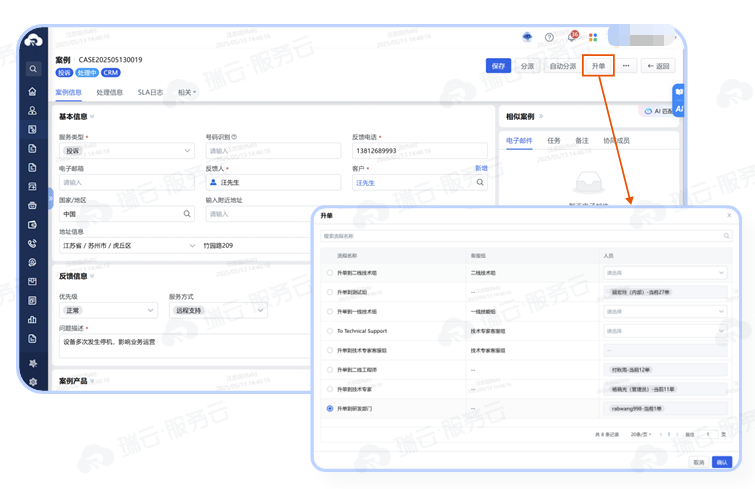The width and height of the screenshot is (755, 489).
Task: Click 取消 in 升单 dialog
Action: [699, 462]
